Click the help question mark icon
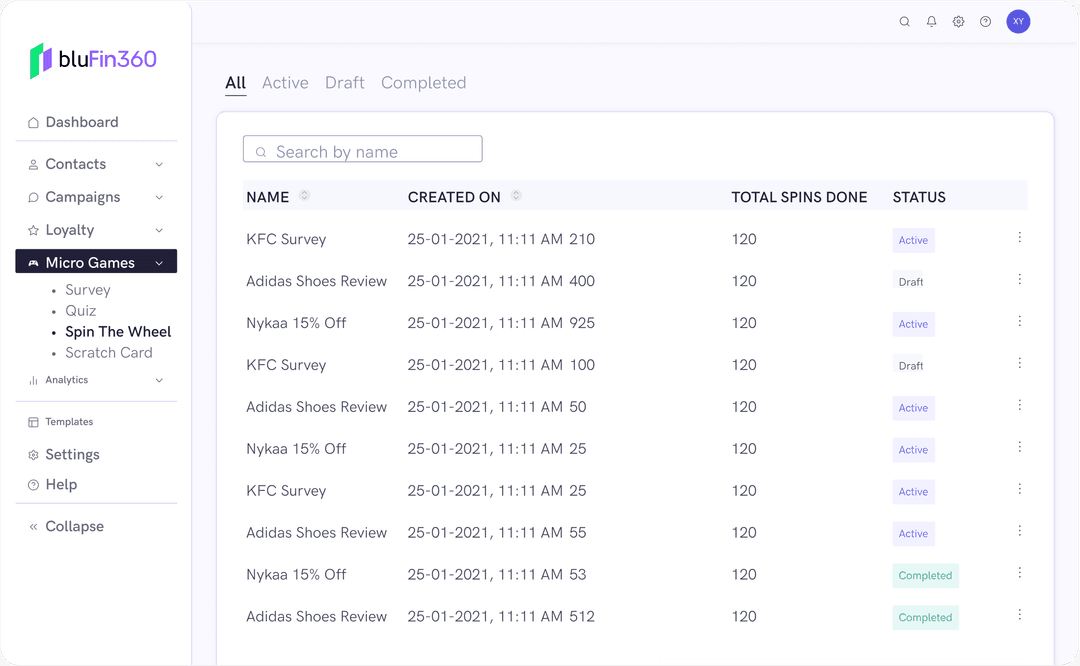The width and height of the screenshot is (1080, 666). 985,22
